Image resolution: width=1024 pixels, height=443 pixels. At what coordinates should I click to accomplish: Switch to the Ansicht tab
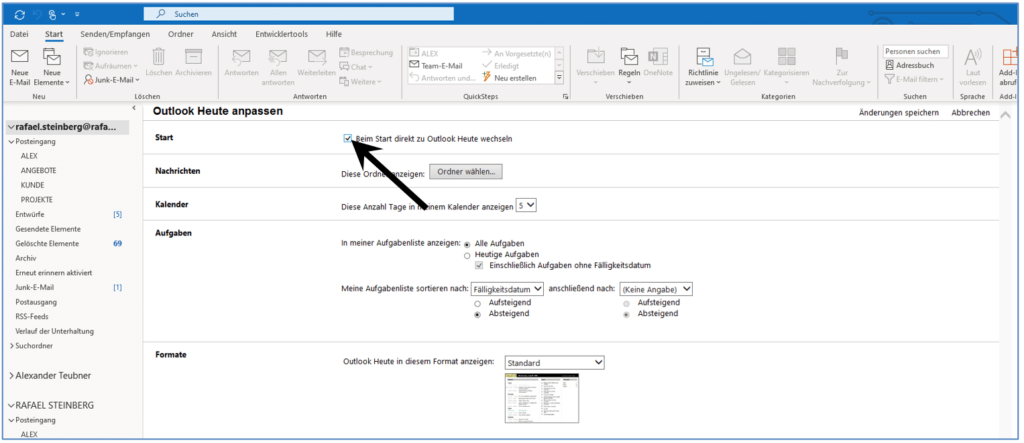coord(224,34)
